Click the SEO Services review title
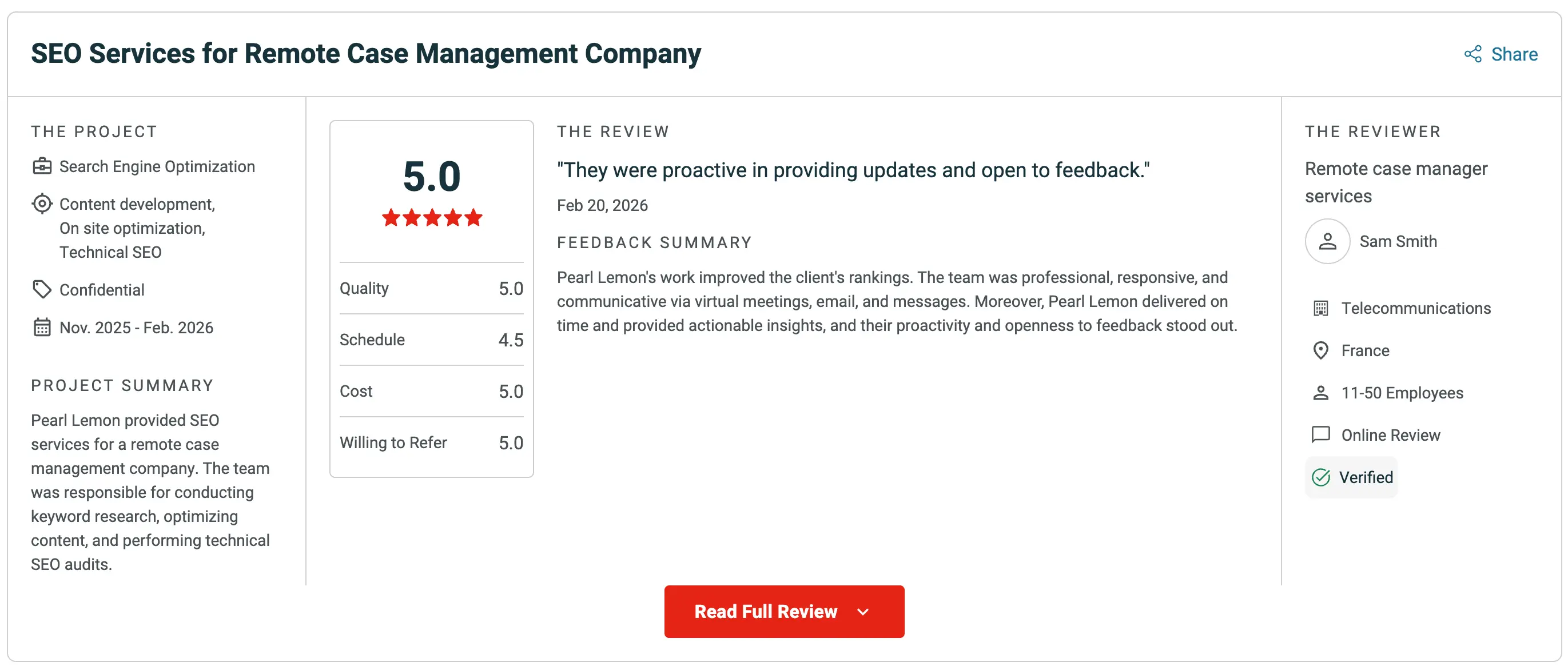 [x=366, y=54]
